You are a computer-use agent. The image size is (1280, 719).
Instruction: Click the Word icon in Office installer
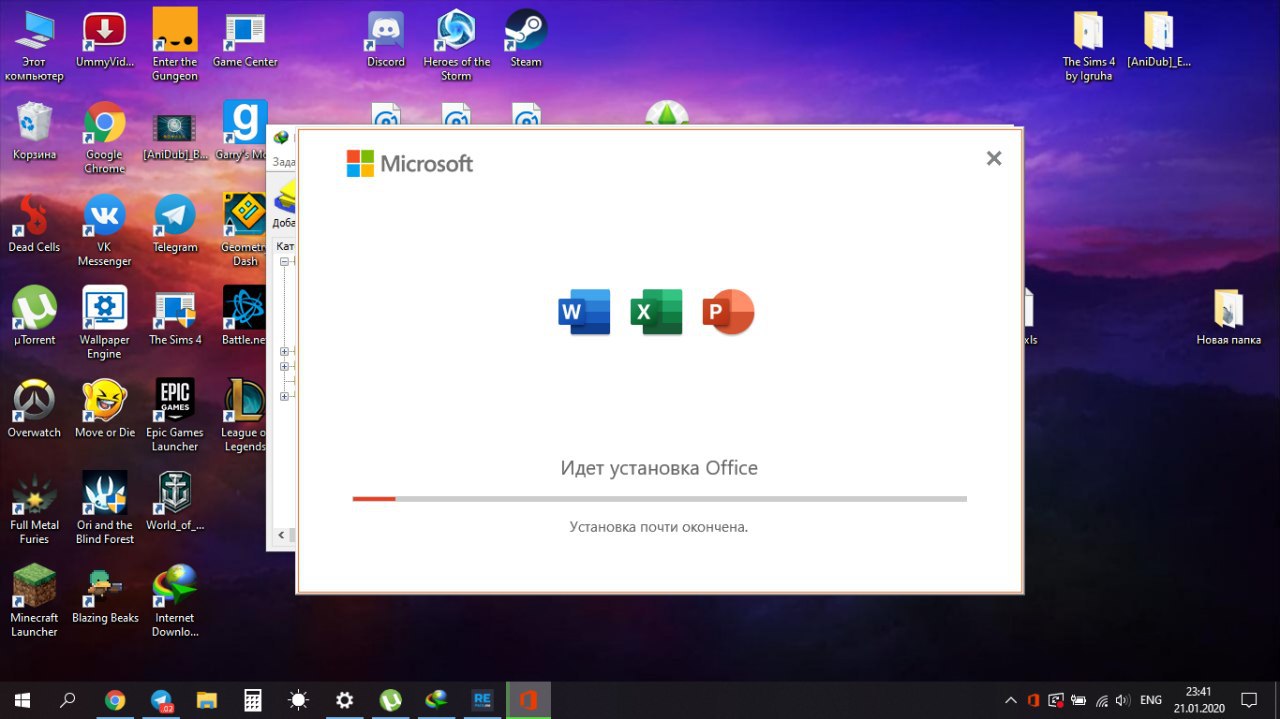pos(584,312)
